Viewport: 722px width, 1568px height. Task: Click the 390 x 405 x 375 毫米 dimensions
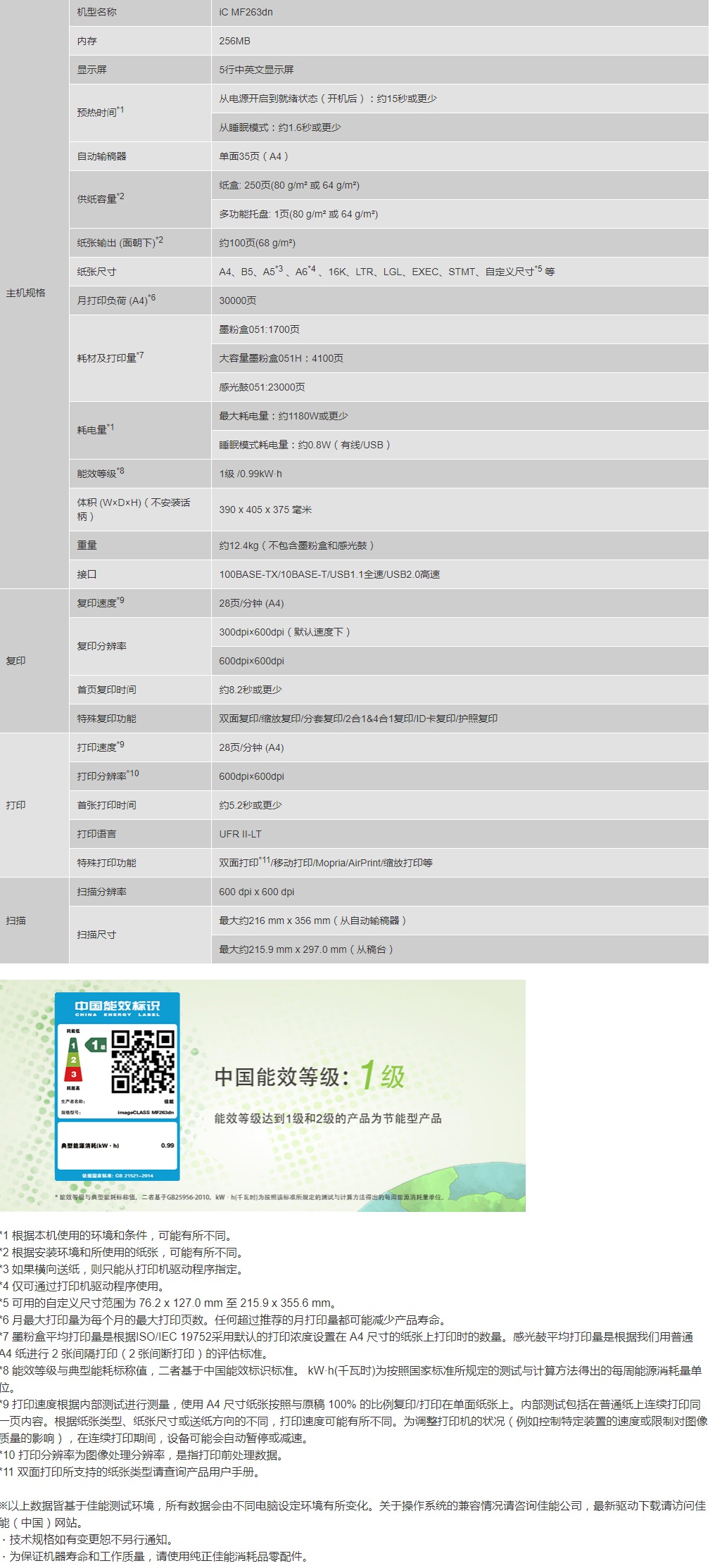pyautogui.click(x=265, y=510)
